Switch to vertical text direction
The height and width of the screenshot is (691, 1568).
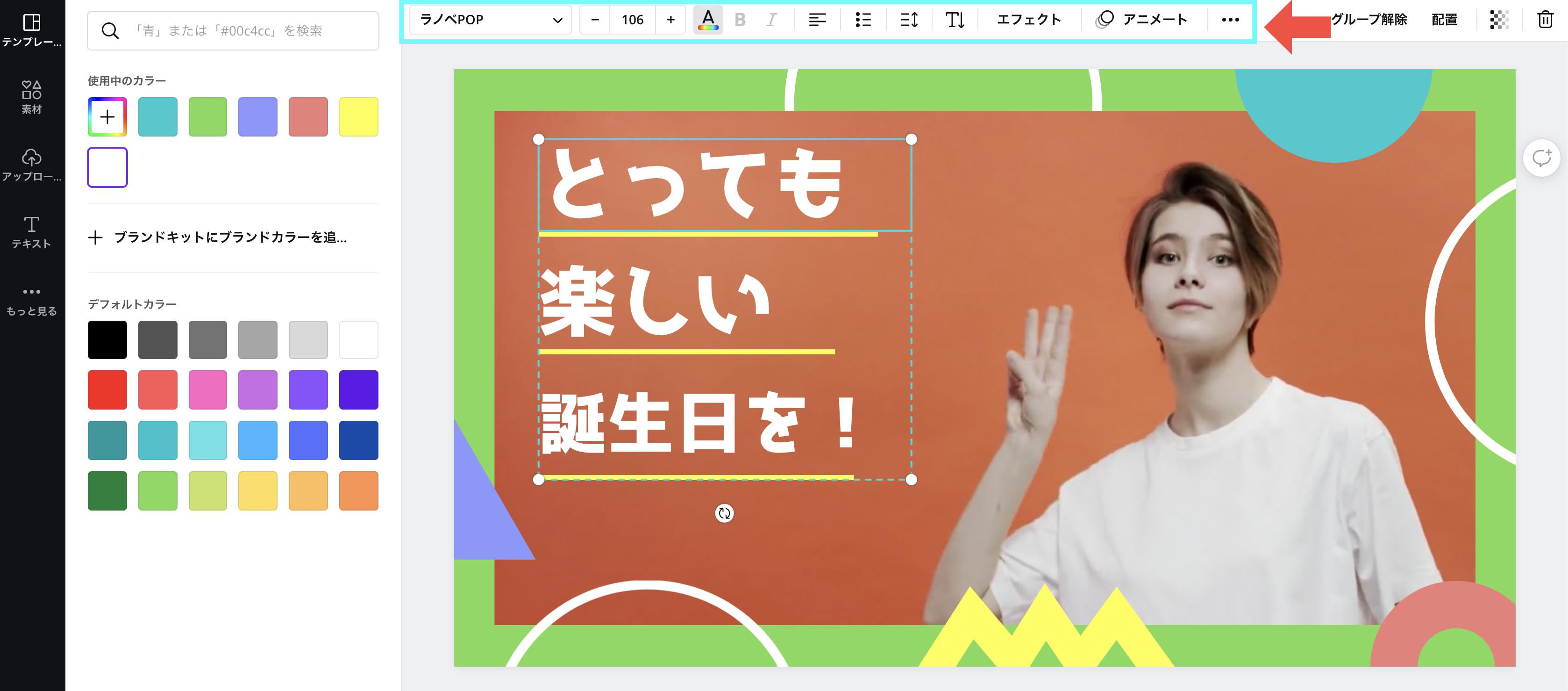[955, 20]
